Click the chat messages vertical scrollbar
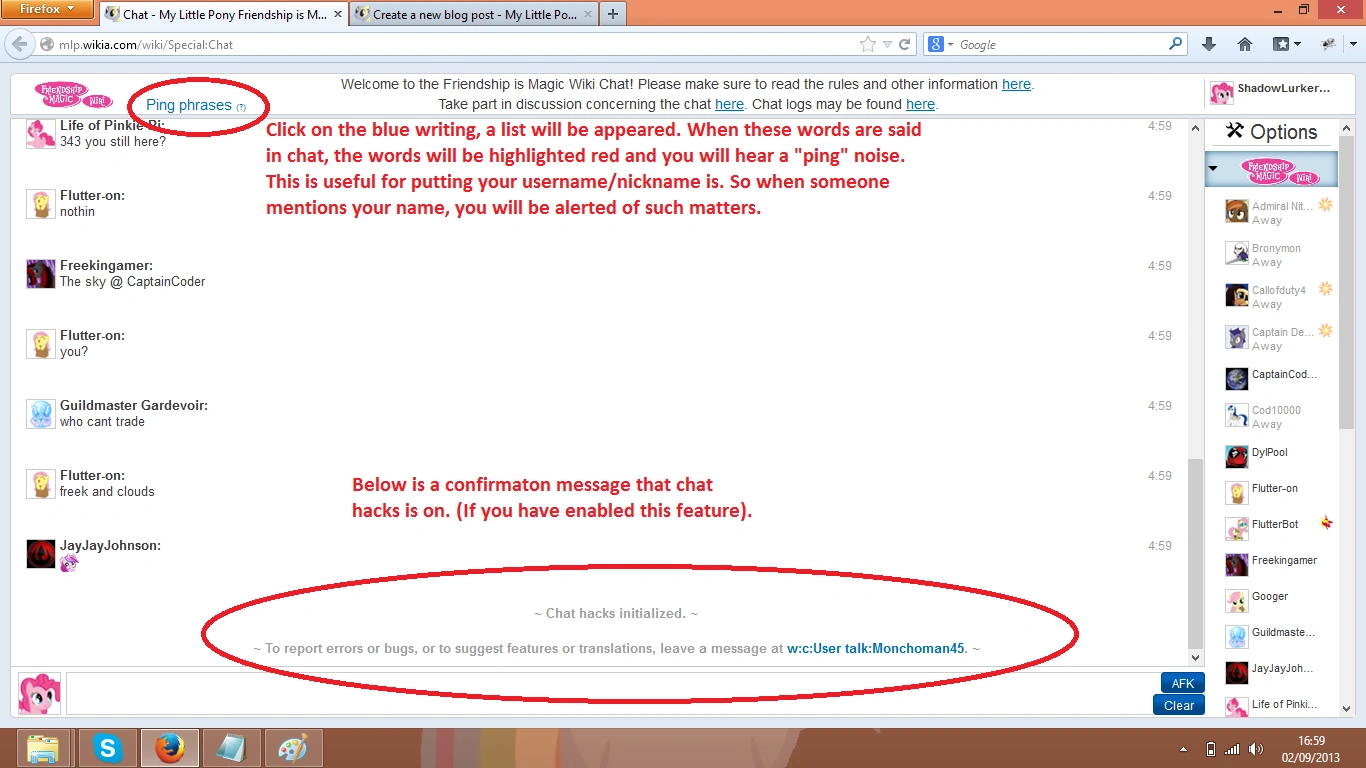The image size is (1366, 768). tap(1195, 555)
